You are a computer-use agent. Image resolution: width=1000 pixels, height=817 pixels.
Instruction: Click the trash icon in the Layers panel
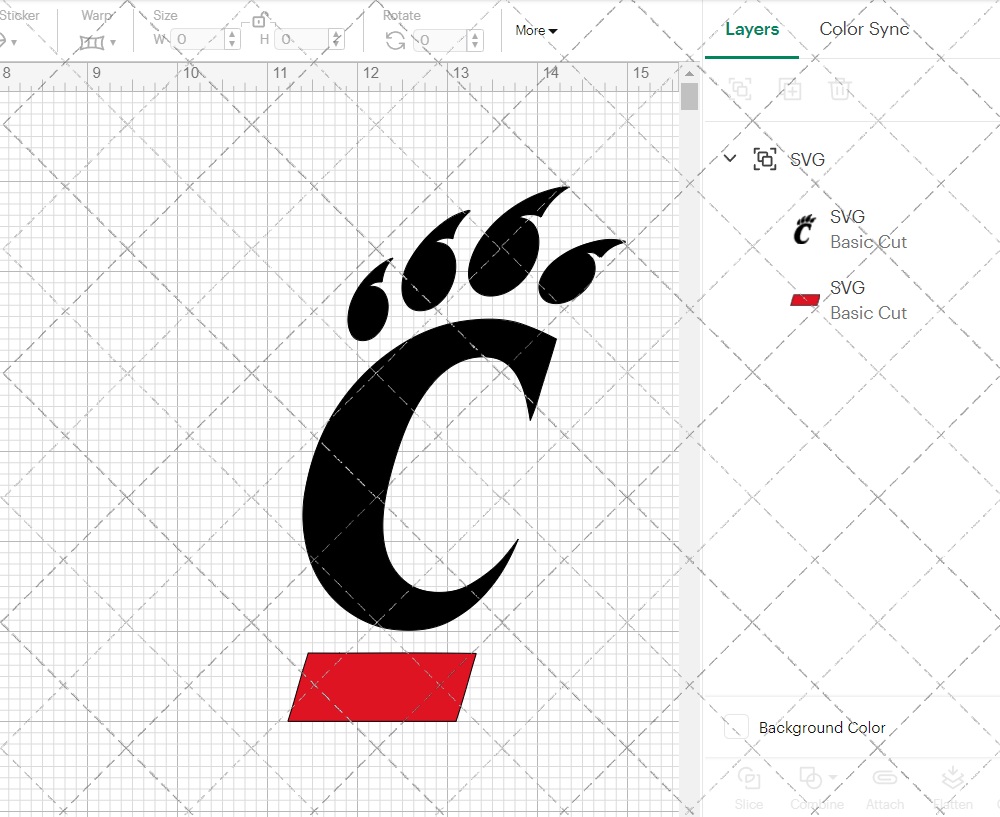tap(841, 89)
